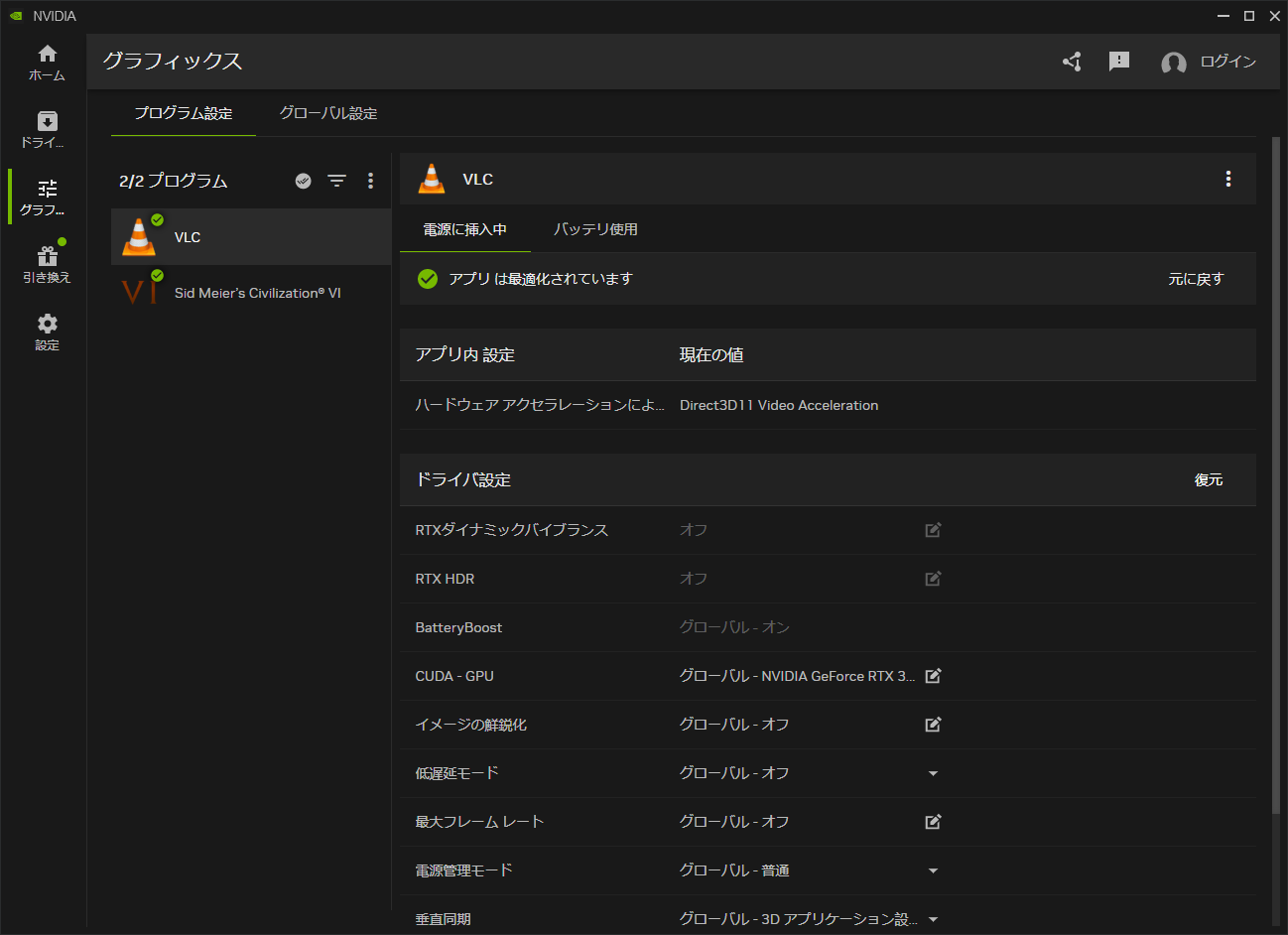The image size is (1288, 935).
Task: Switch to プログラム設定 tab
Action: (184, 113)
